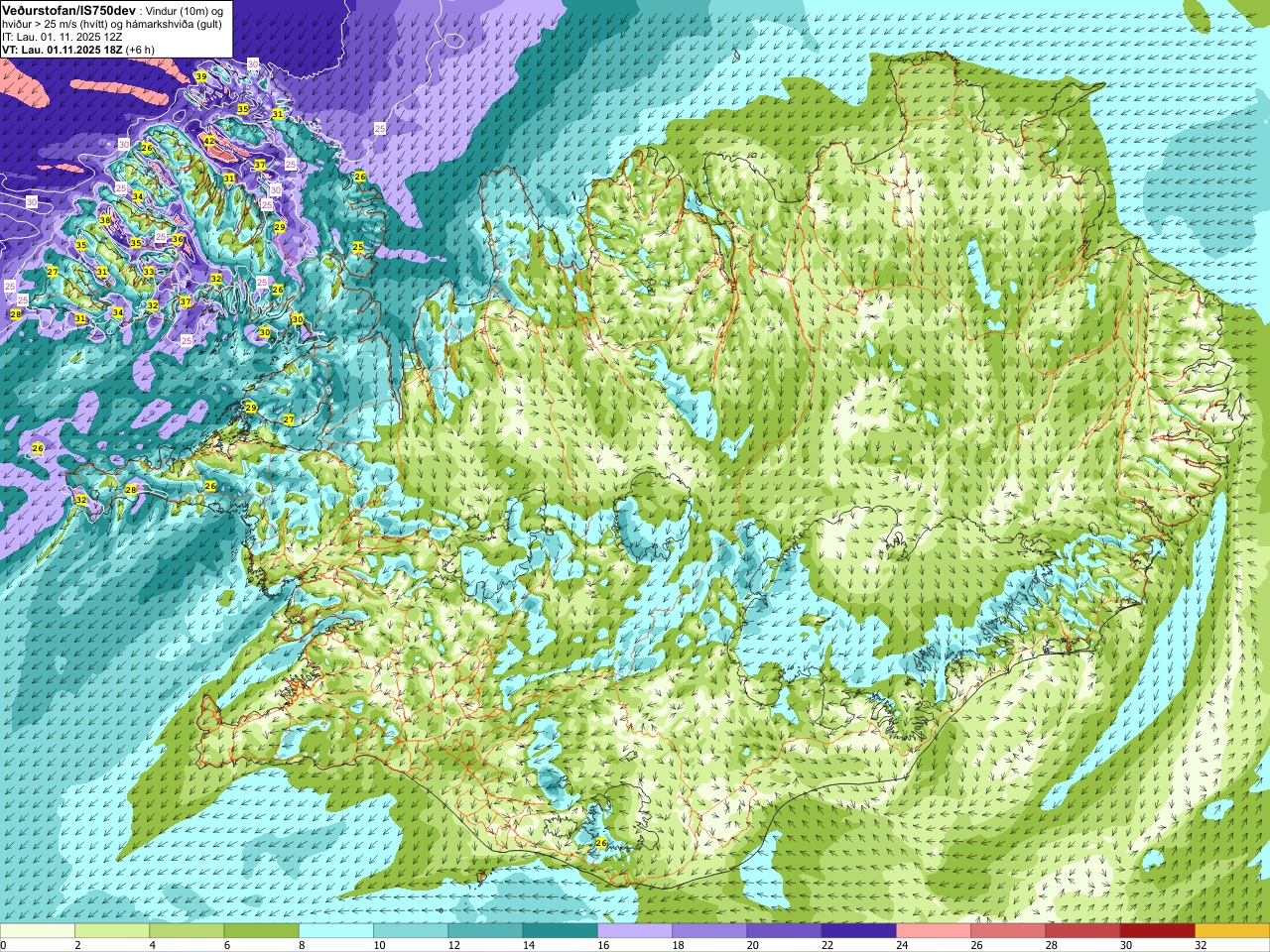The height and width of the screenshot is (952, 1270).
Task: Pick the orange above-32 m/s legend swatch
Action: click(x=1232, y=931)
